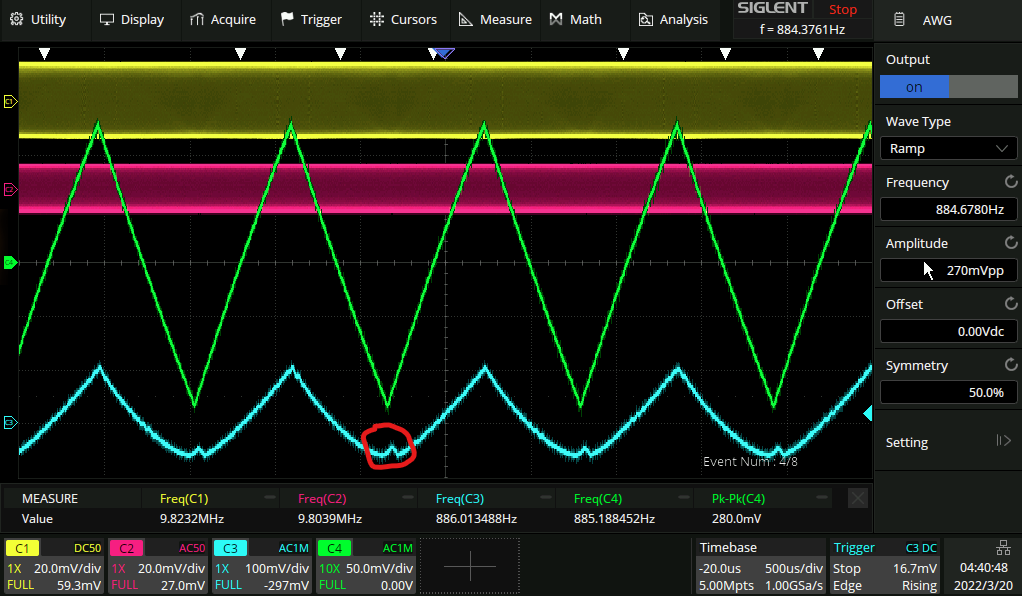The image size is (1022, 596).
Task: Toggle channel C1 descriptor box
Action: [x=54, y=566]
